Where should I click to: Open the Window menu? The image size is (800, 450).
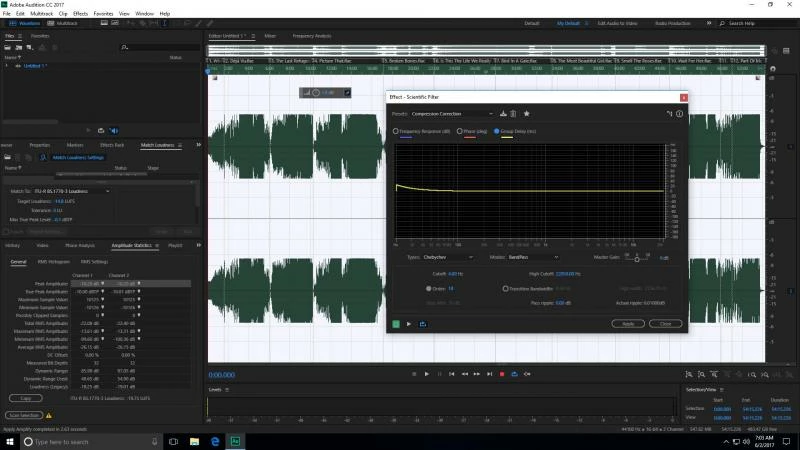coord(144,14)
